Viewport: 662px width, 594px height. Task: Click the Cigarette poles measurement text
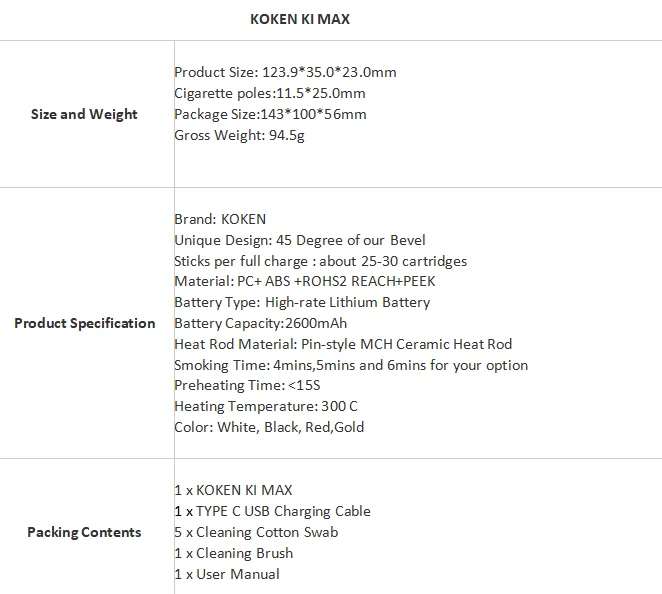(269, 93)
